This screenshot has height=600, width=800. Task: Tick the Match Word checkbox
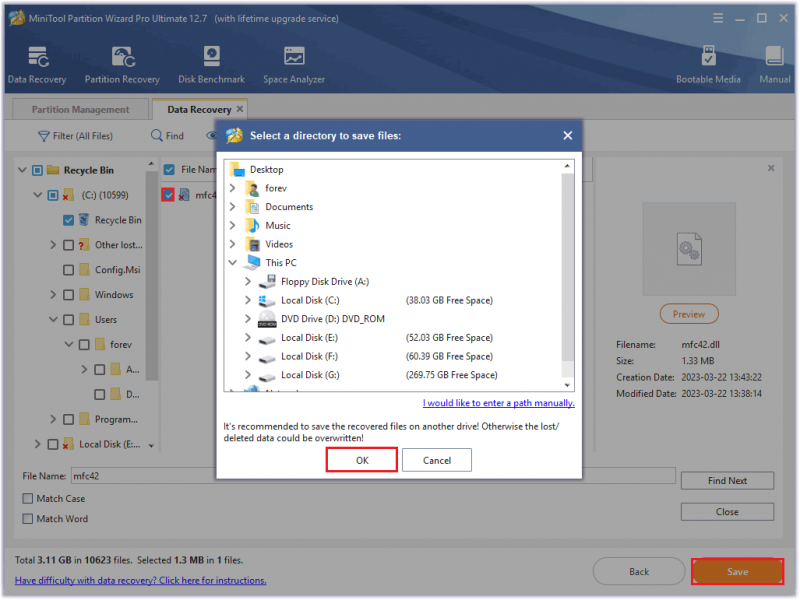point(28,519)
